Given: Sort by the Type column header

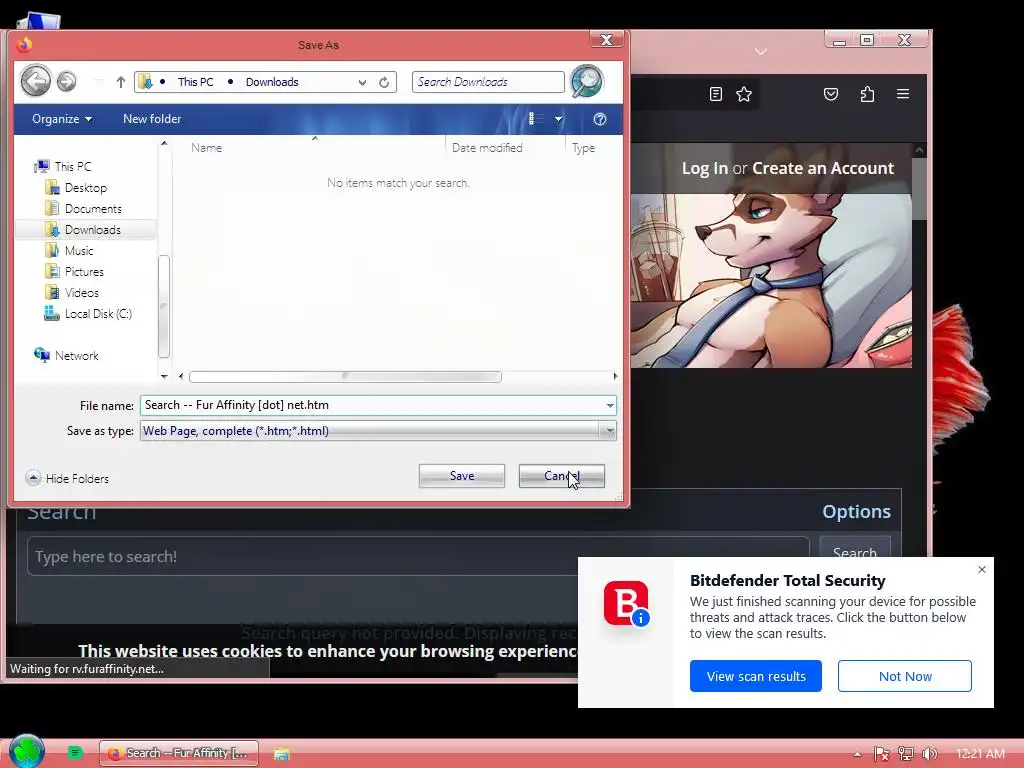Looking at the screenshot, I should [583, 148].
